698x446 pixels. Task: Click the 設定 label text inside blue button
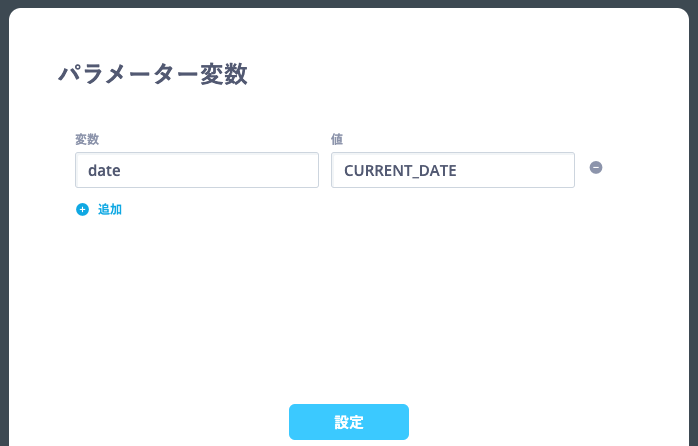click(x=349, y=422)
